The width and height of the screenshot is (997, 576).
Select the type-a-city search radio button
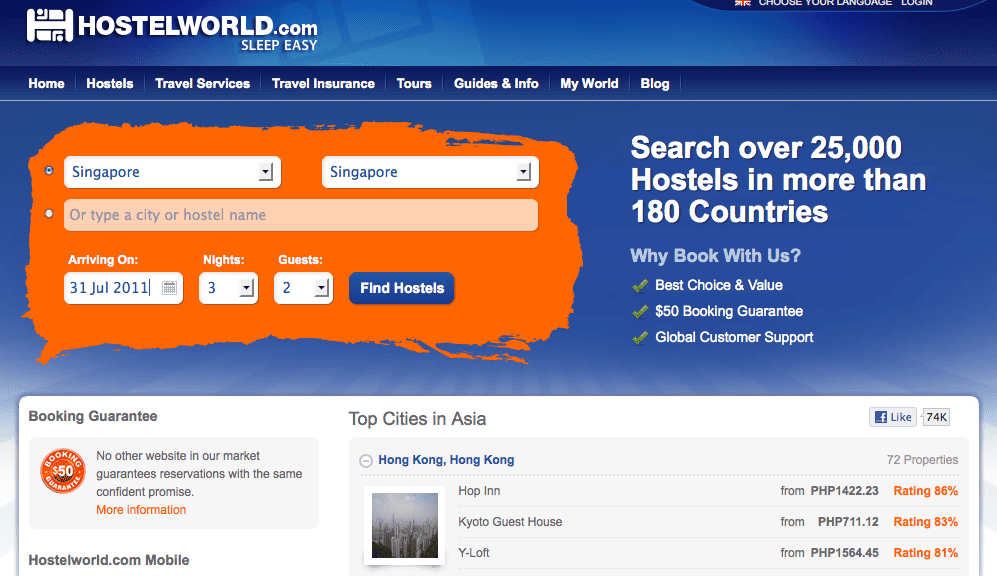pos(50,214)
